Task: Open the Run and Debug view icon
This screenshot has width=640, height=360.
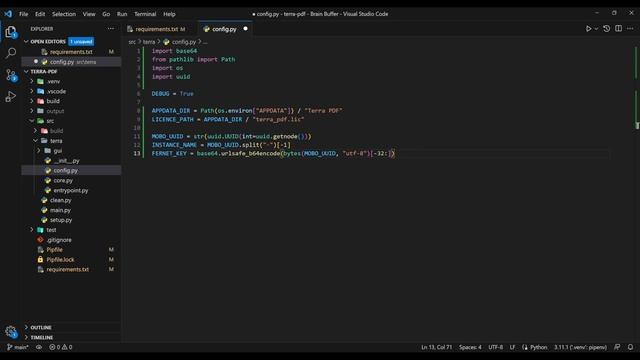Action: click(x=11, y=97)
